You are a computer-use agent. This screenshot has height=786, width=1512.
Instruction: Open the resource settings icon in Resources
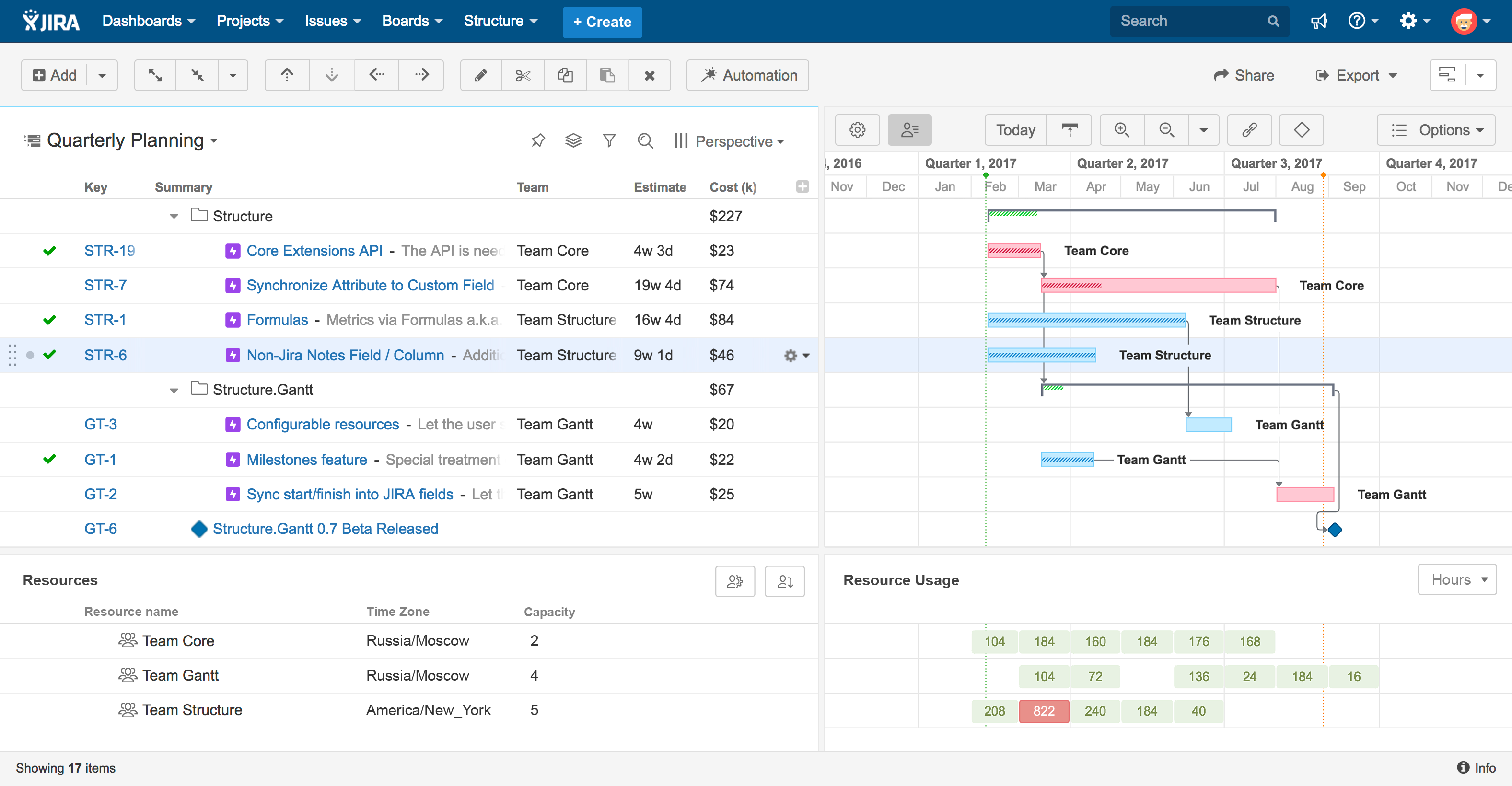[735, 581]
